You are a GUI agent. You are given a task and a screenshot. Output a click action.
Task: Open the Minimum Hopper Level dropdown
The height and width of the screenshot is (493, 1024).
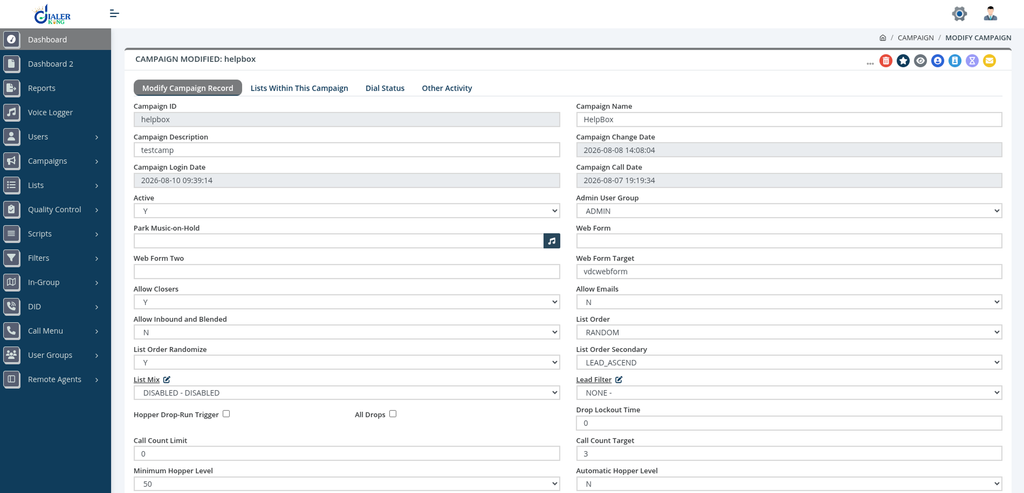pos(347,484)
